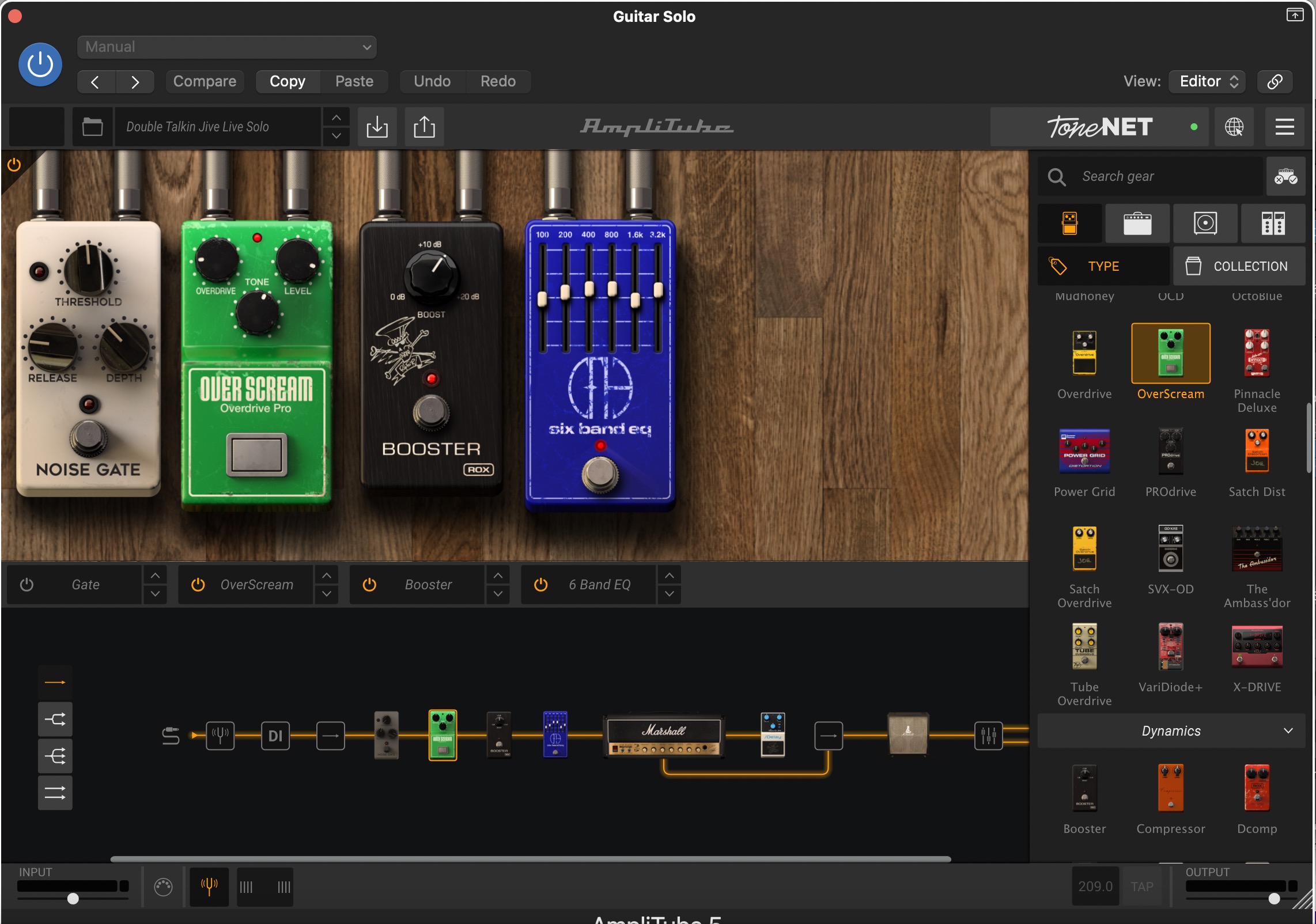This screenshot has width=1316, height=924.
Task: Step preset selection up arrow
Action: point(336,118)
